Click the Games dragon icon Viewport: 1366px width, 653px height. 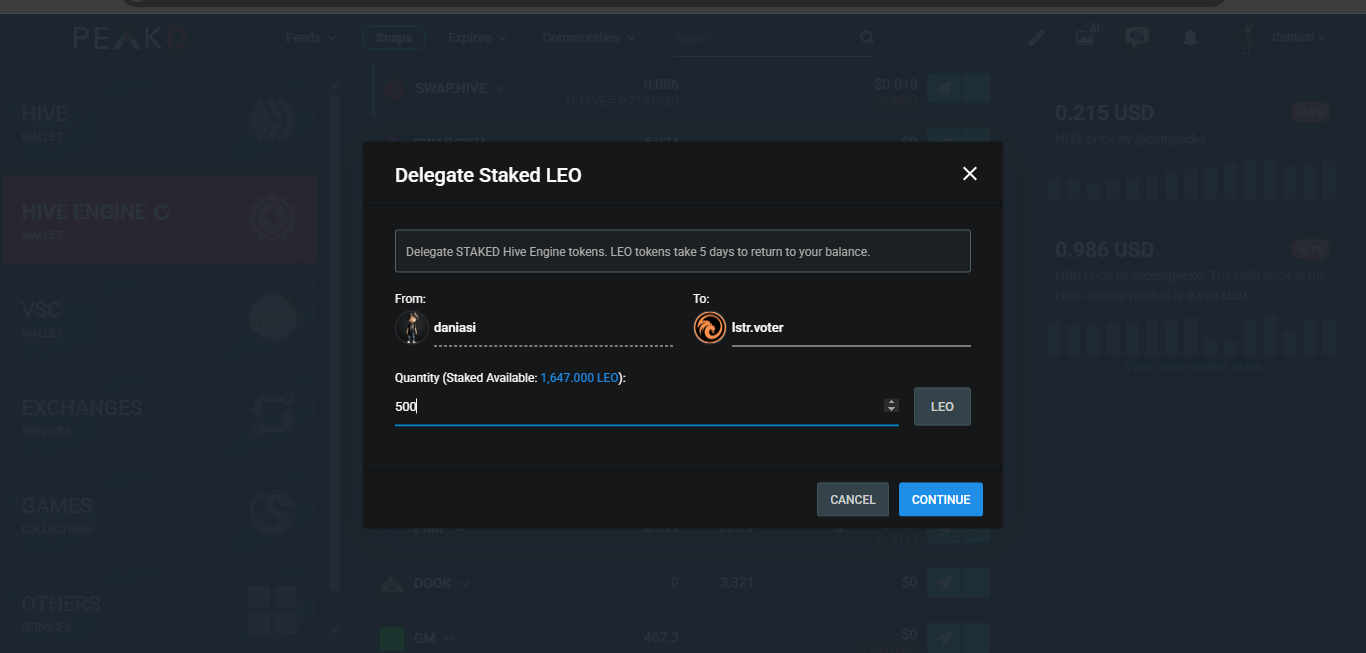click(272, 513)
